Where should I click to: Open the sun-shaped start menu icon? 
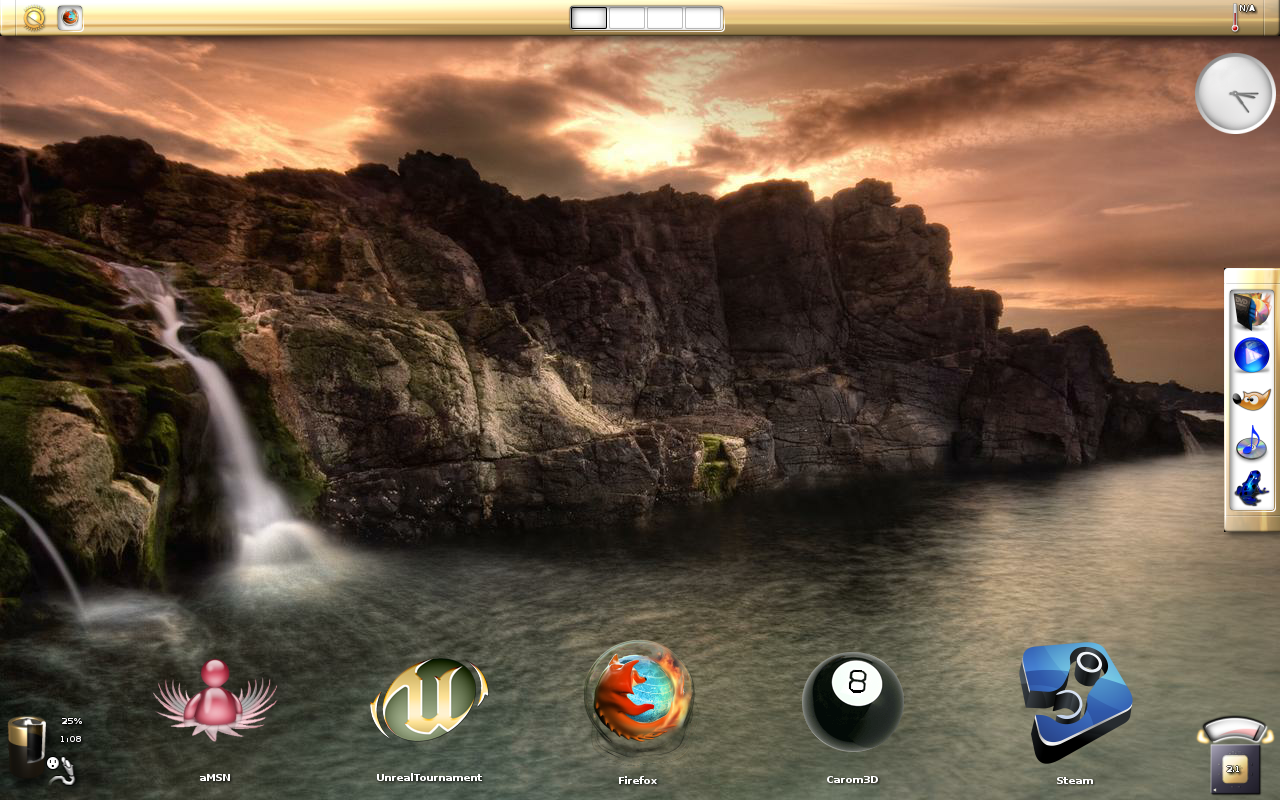point(35,18)
